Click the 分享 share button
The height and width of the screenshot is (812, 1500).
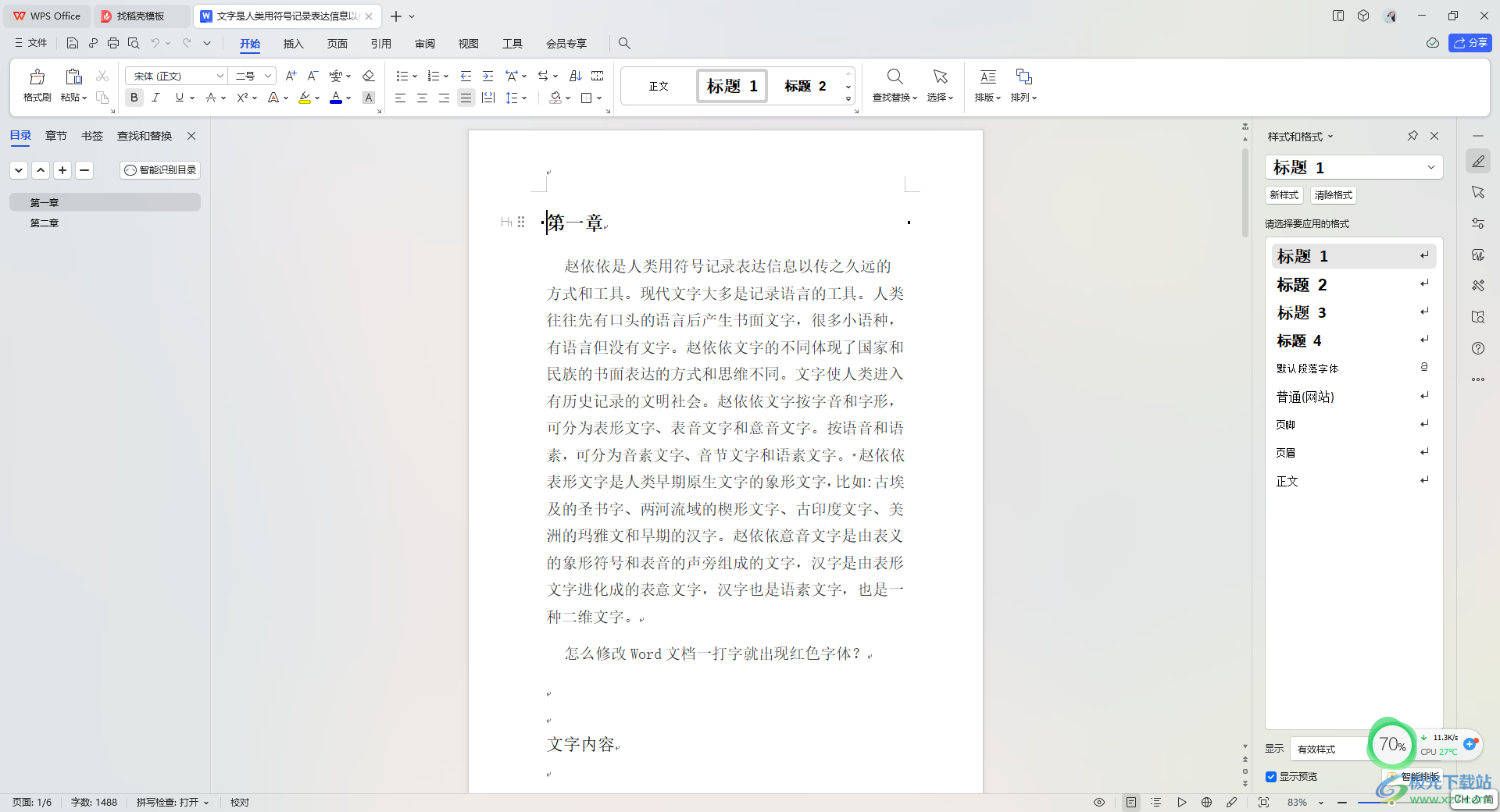(1470, 43)
